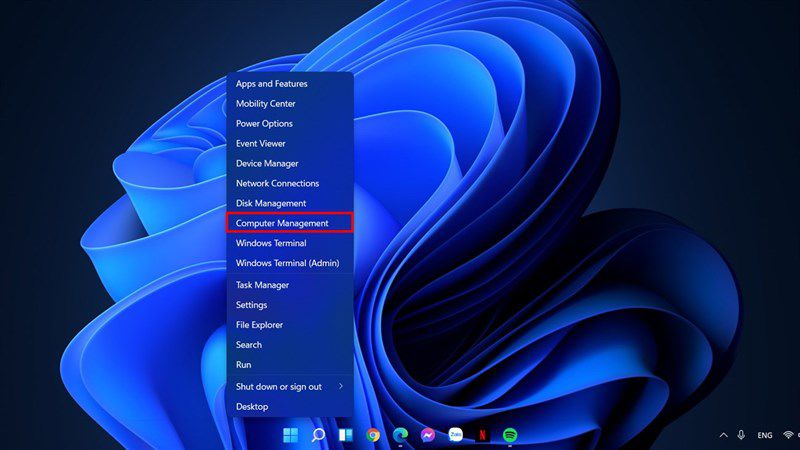Open the Widgets icon on taskbar

tap(345, 435)
